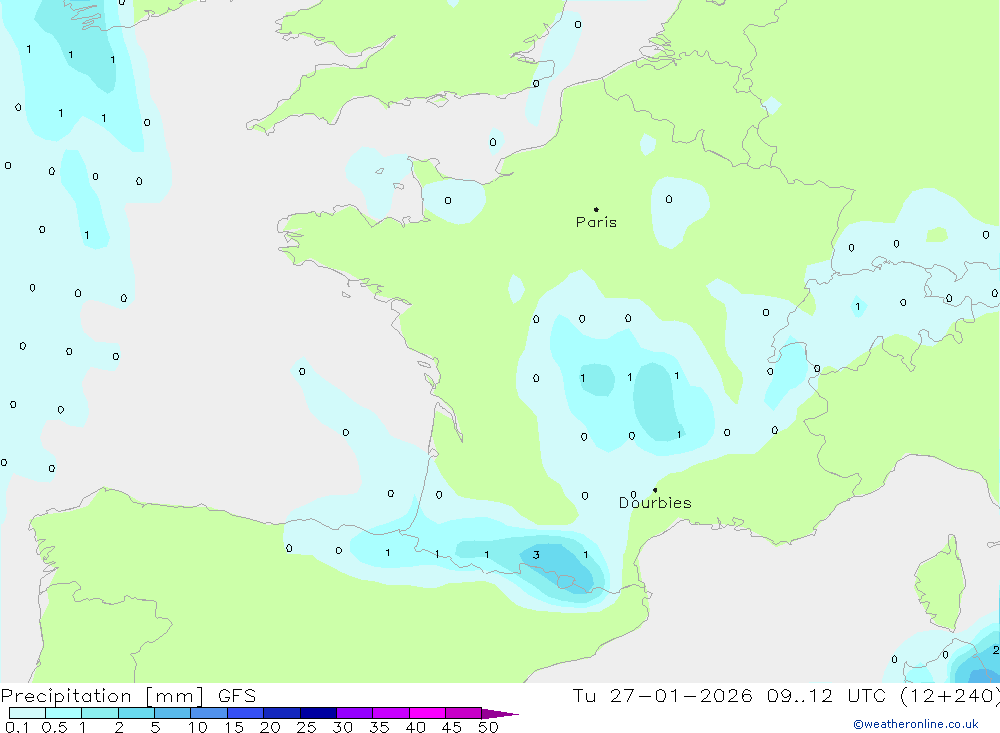1000x733 pixels.
Task: Pick the 5–10 mm legend color swatch
Action: [x=173, y=713]
